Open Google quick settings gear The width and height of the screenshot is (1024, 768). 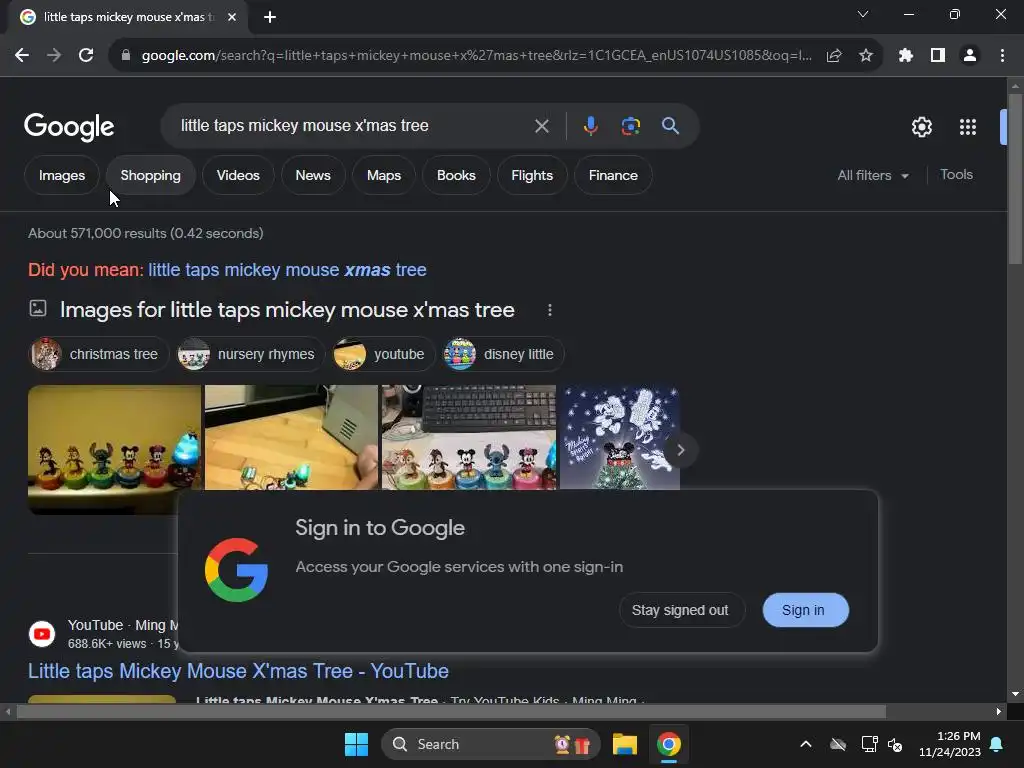point(921,127)
